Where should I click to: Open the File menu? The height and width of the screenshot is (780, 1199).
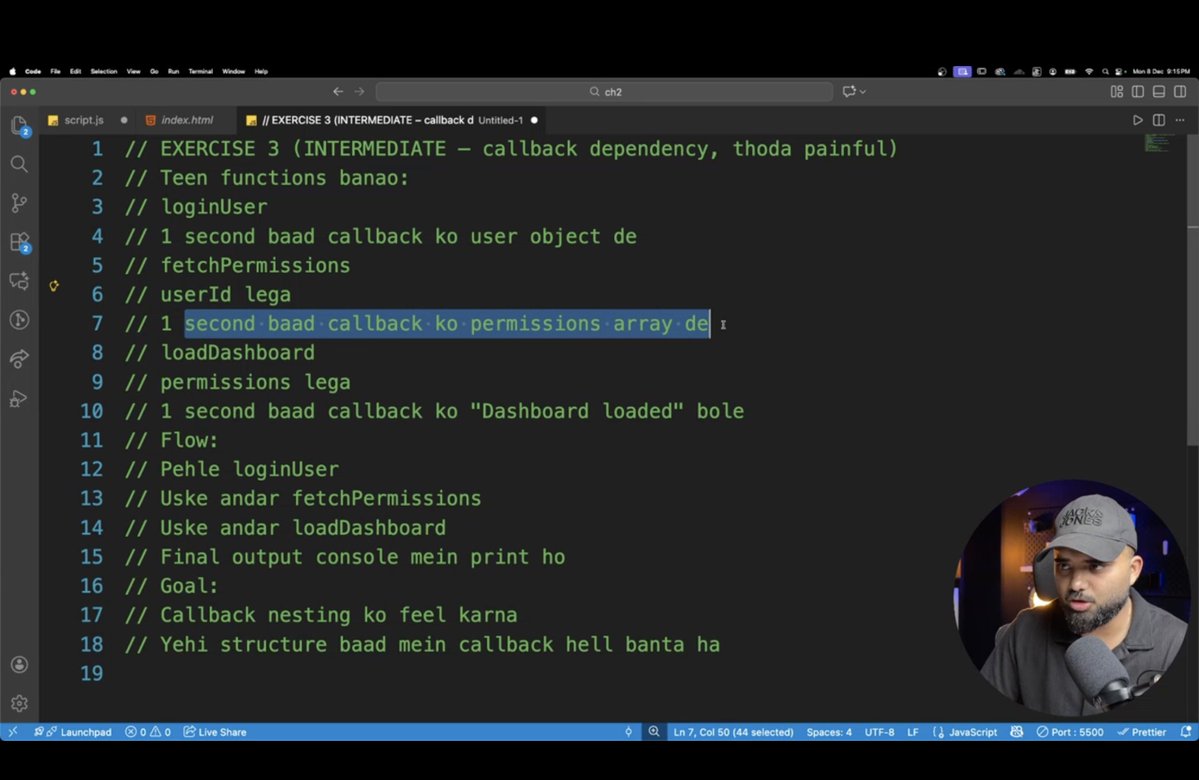[x=55, y=71]
